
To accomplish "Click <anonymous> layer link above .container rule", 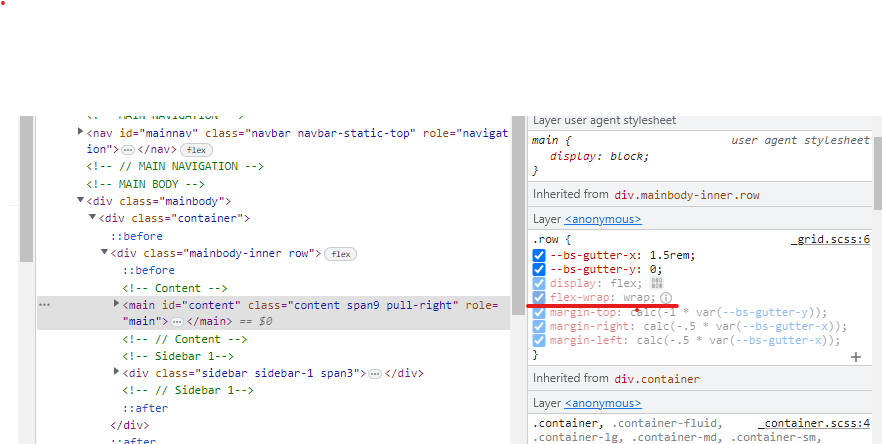I will pyautogui.click(x=603, y=403).
